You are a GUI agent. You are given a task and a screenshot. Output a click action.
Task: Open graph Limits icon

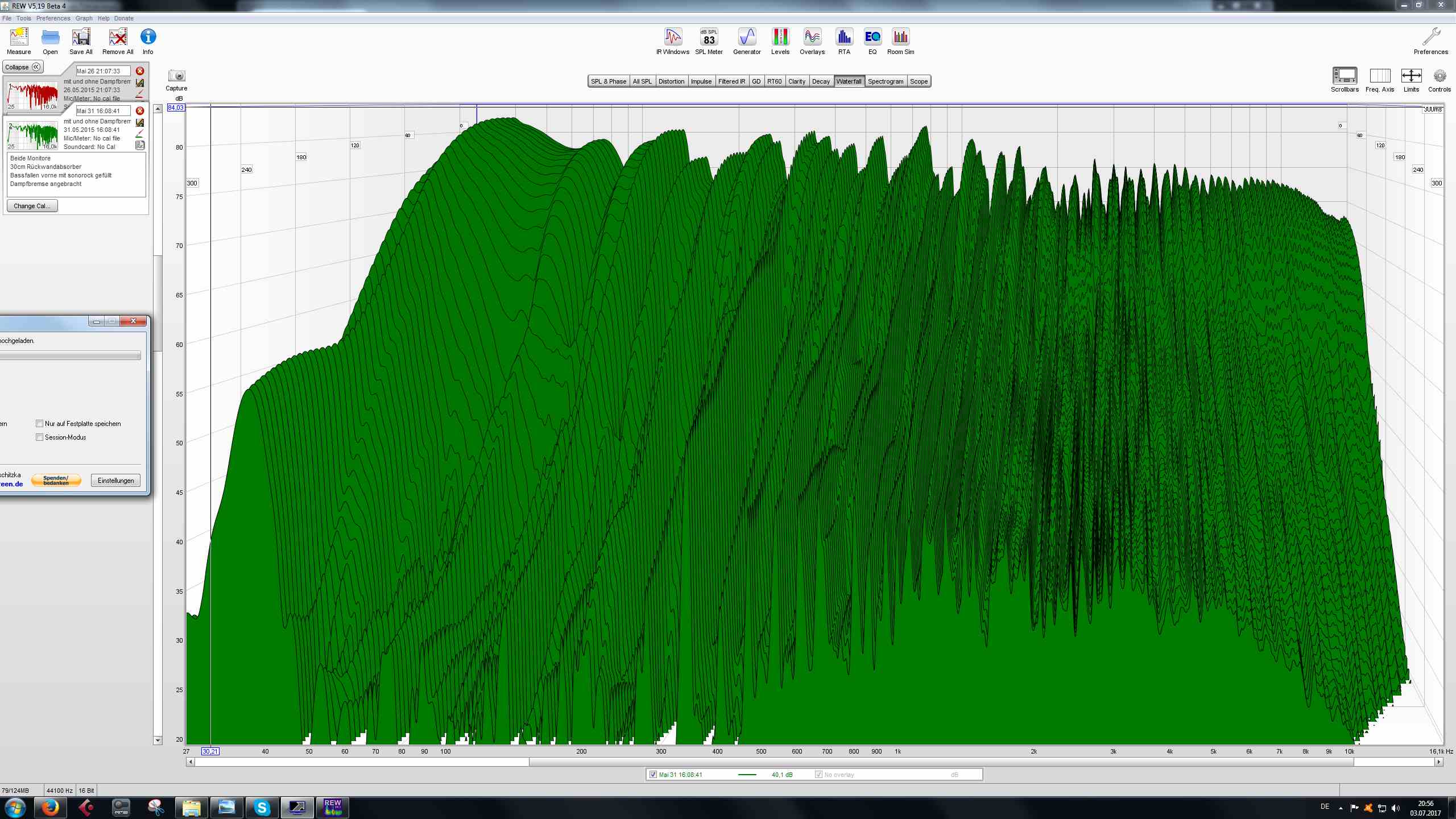[x=1411, y=76]
